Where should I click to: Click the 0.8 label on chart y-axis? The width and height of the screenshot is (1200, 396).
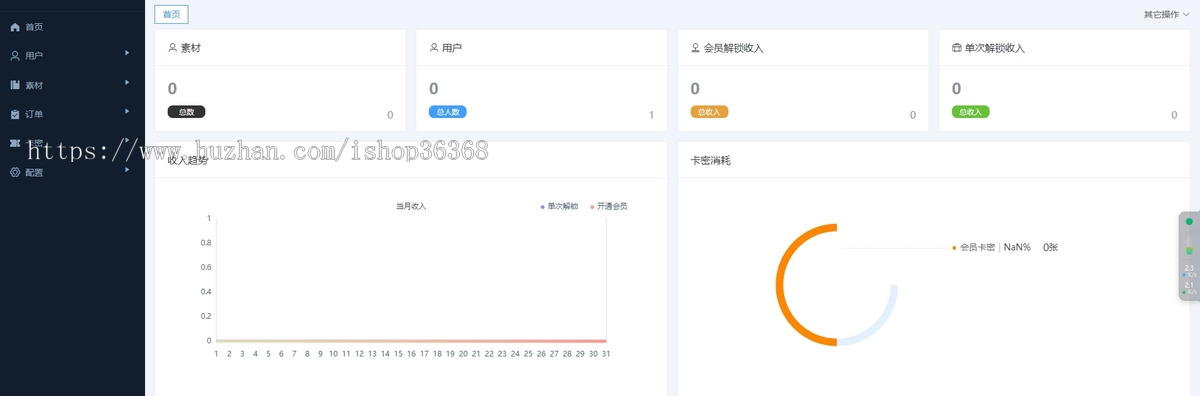[x=206, y=242]
